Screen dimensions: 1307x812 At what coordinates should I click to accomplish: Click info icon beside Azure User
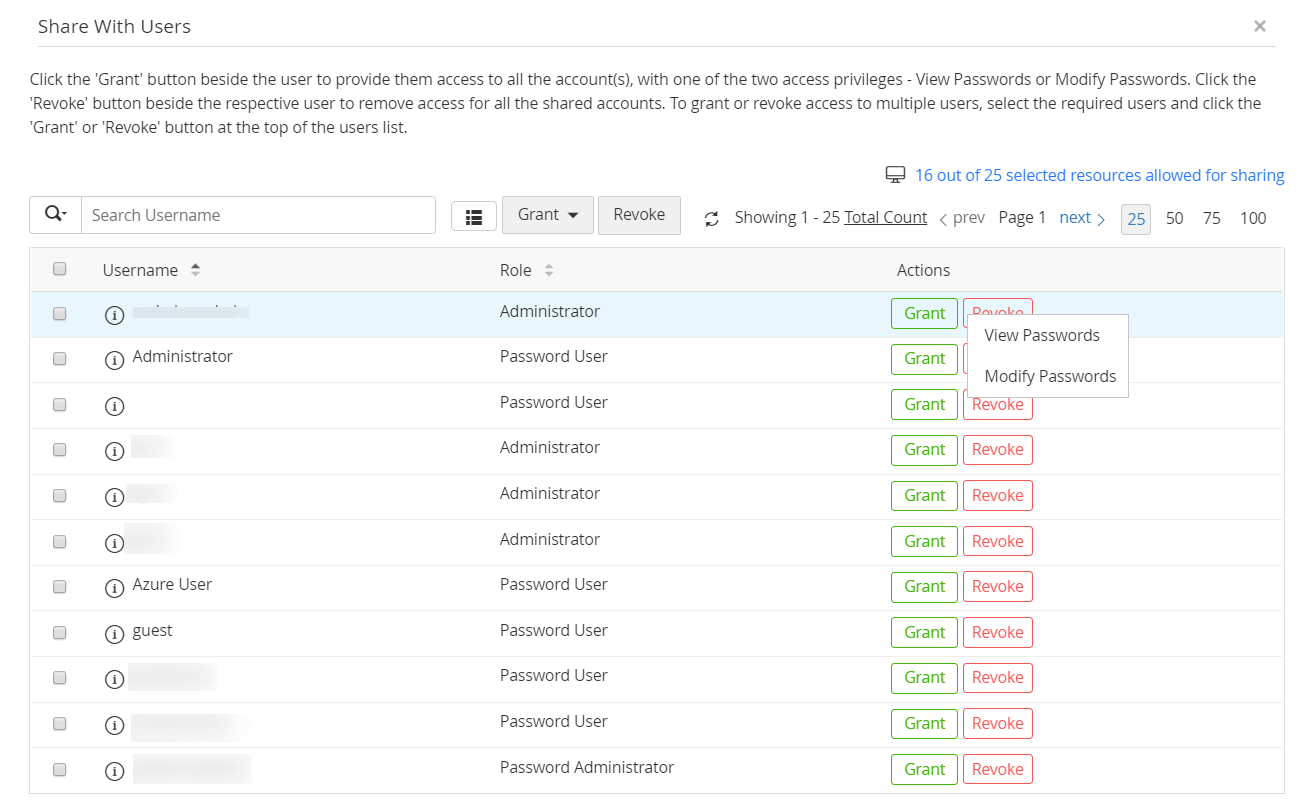114,587
